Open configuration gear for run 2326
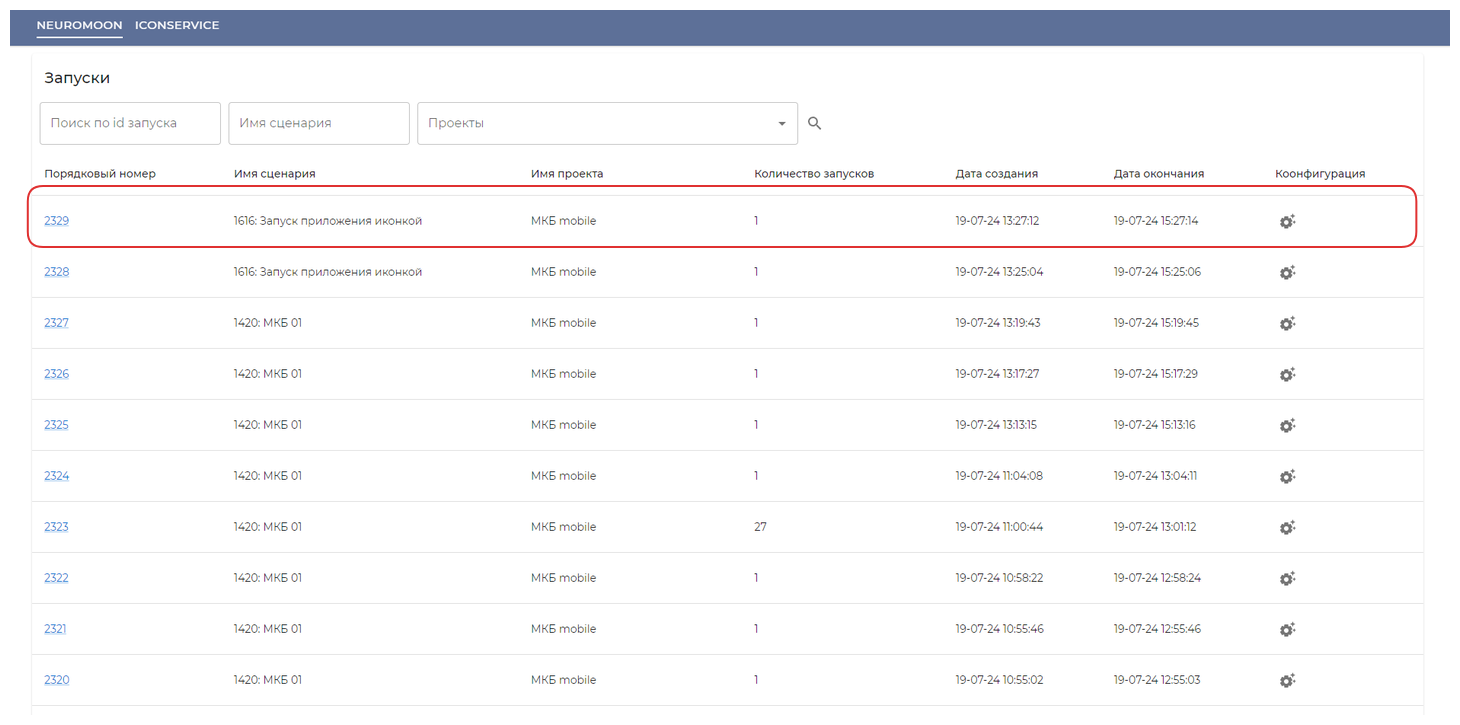This screenshot has width=1460, height=725. pos(1287,374)
